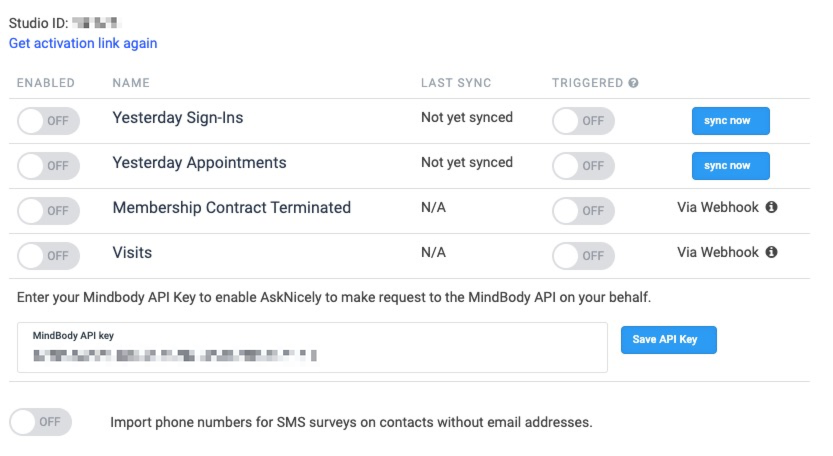This screenshot has width=833, height=456.
Task: Click the Visits row name
Action: click(132, 253)
